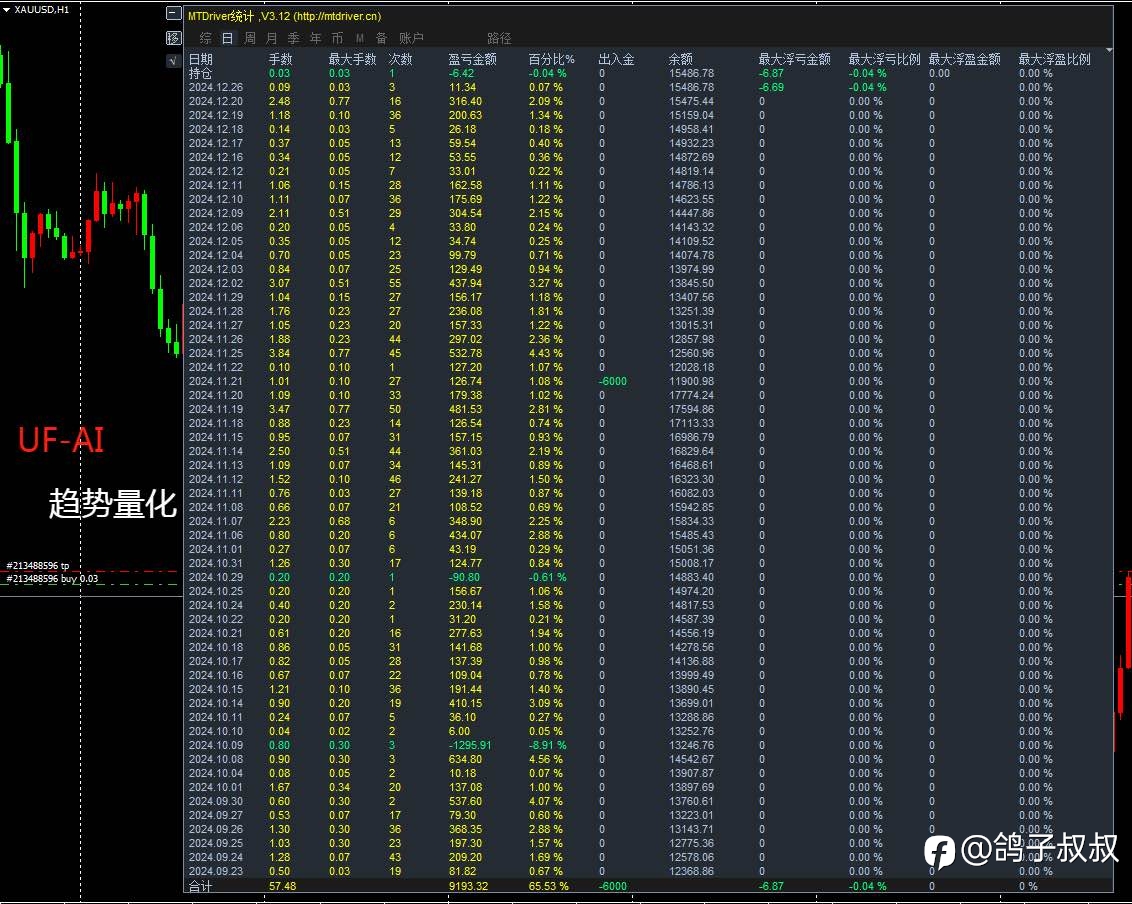Show the 月 monthly statistics tab
The image size is (1132, 904).
pos(271,38)
